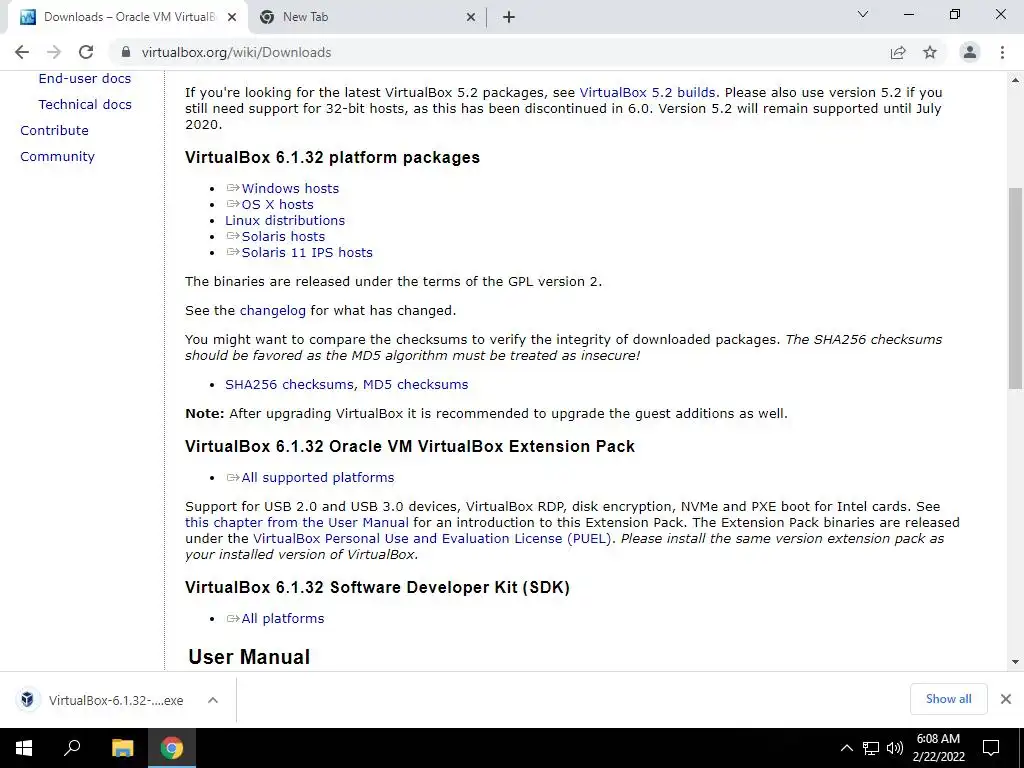Click the VirtualBox installer file icon
Image resolution: width=1024 pixels, height=768 pixels.
[27, 699]
